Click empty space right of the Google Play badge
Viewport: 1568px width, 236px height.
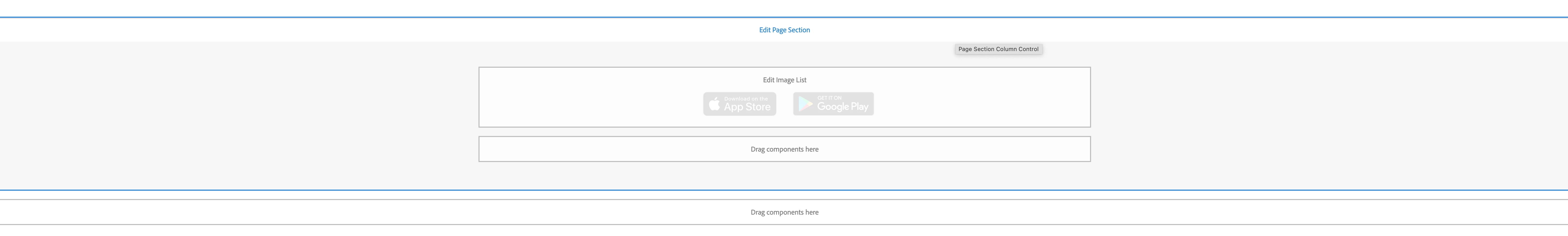coord(980,104)
